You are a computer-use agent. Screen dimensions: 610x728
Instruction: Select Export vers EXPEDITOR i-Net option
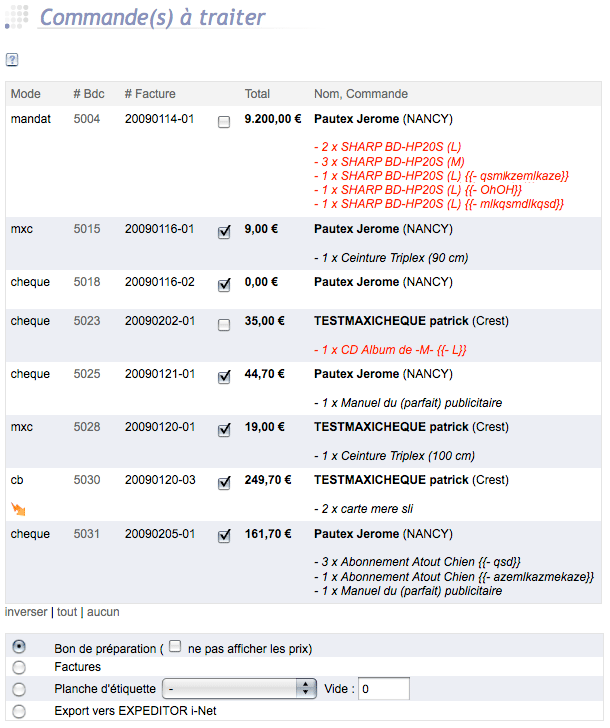coord(19,711)
